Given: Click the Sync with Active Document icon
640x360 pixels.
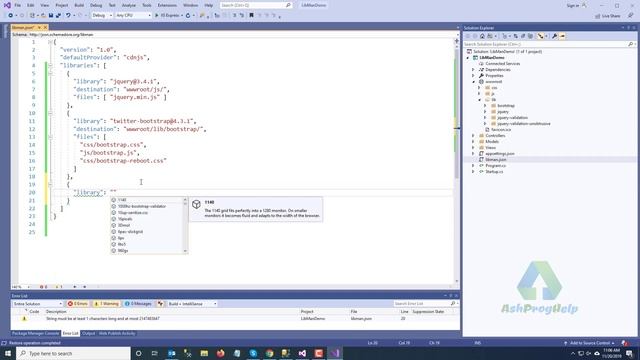Looking at the screenshot, I should pyautogui.click(x=516, y=36).
